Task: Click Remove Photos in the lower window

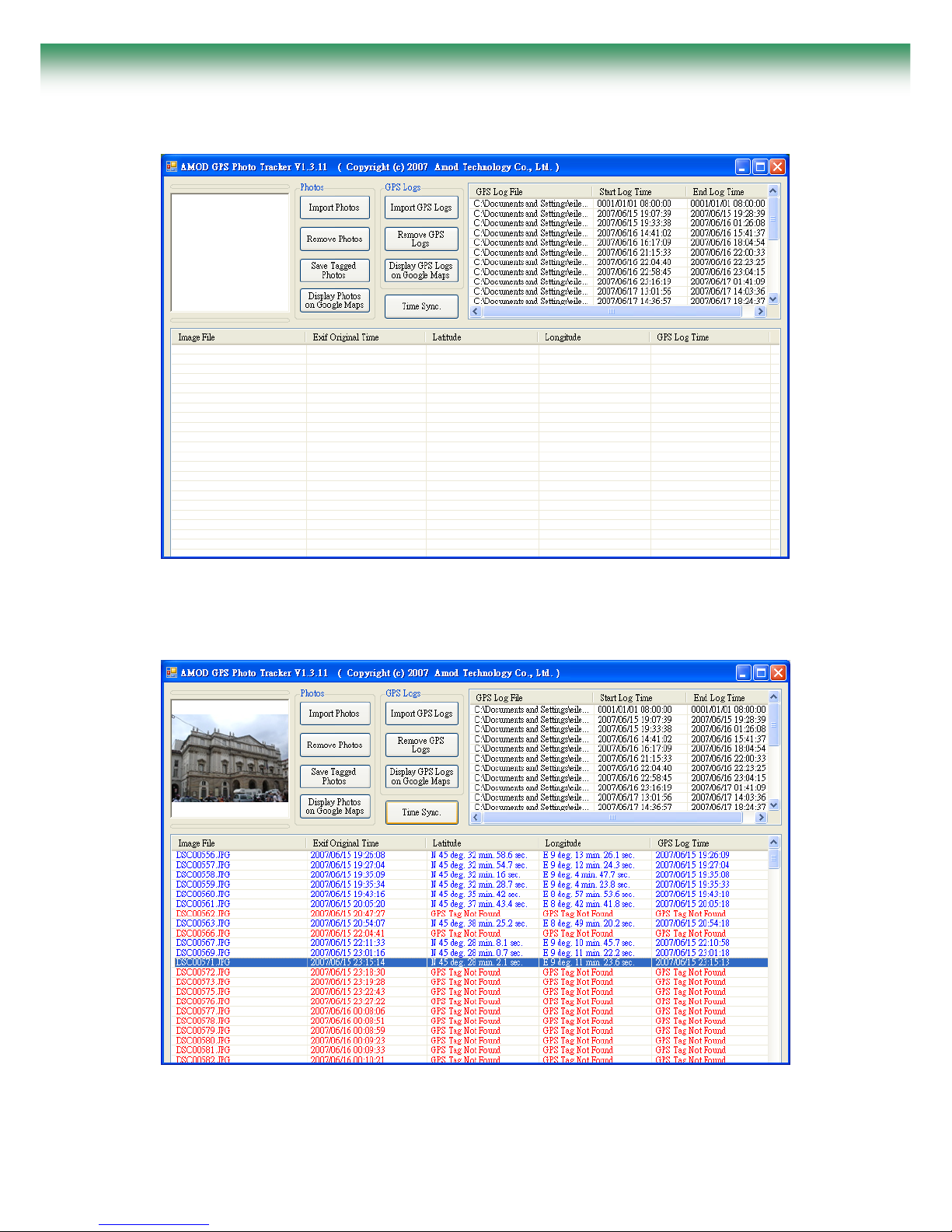Action: [x=335, y=745]
